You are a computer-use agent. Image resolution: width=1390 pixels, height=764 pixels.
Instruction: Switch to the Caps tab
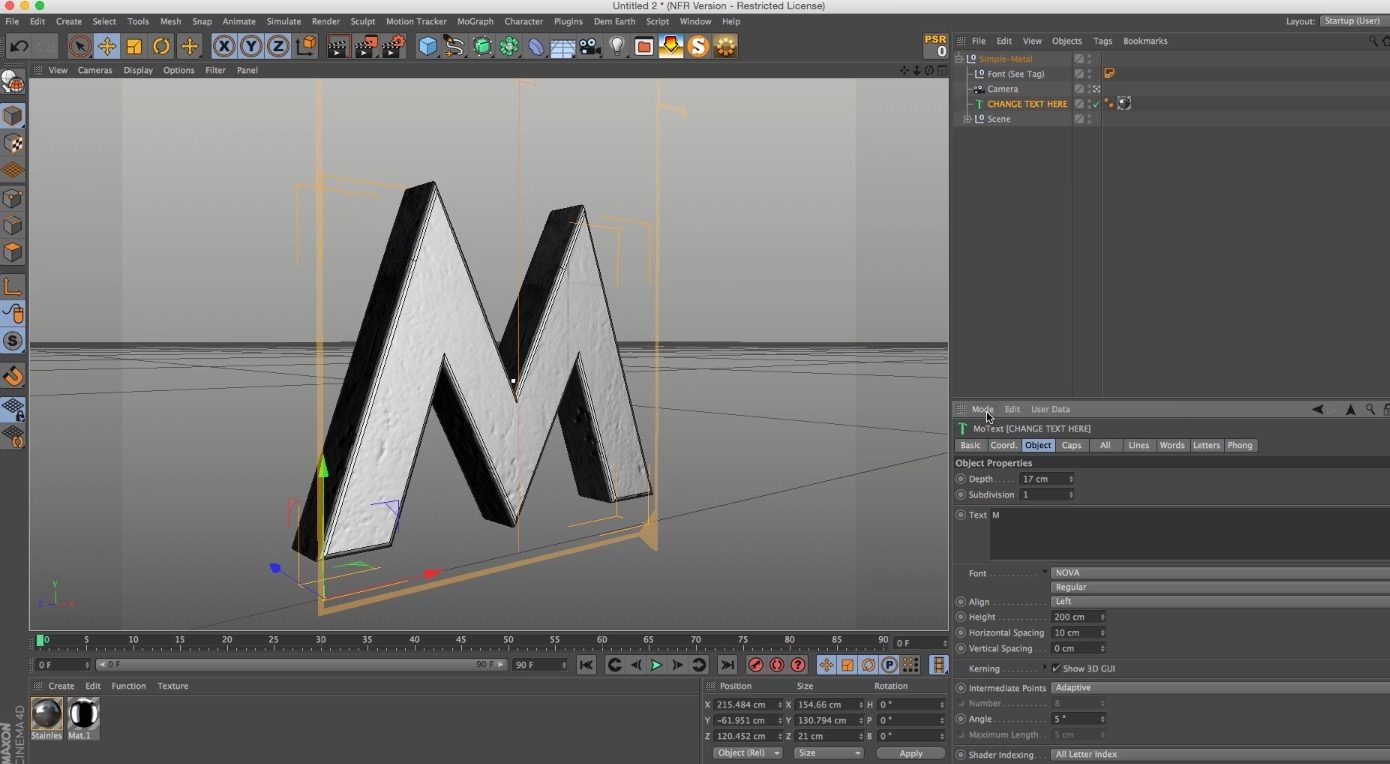tap(1072, 445)
